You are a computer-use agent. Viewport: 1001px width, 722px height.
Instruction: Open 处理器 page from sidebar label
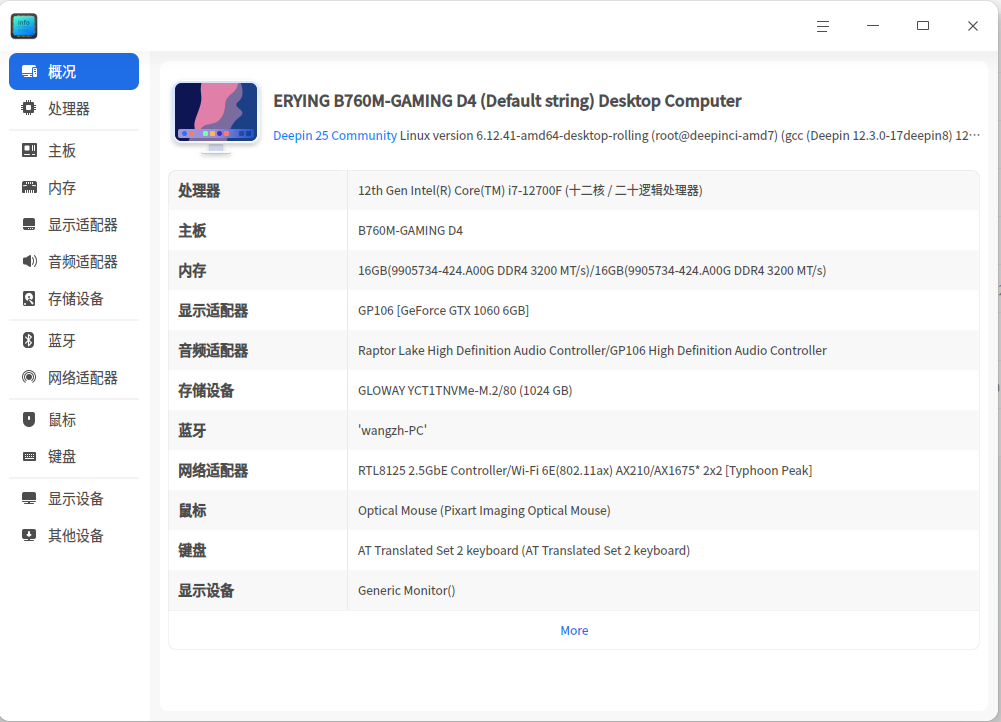pos(69,109)
